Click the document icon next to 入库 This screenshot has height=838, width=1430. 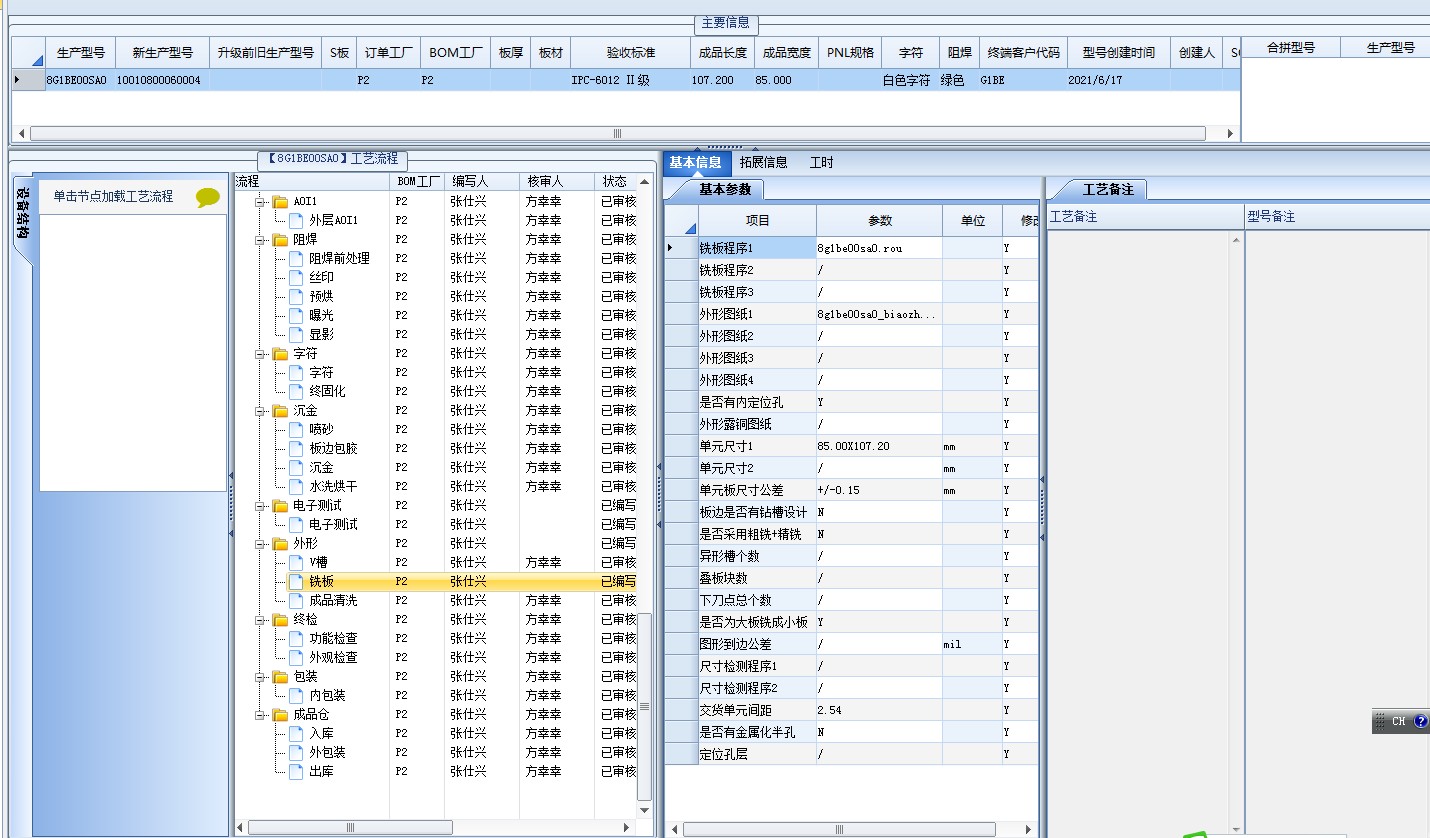[x=296, y=733]
